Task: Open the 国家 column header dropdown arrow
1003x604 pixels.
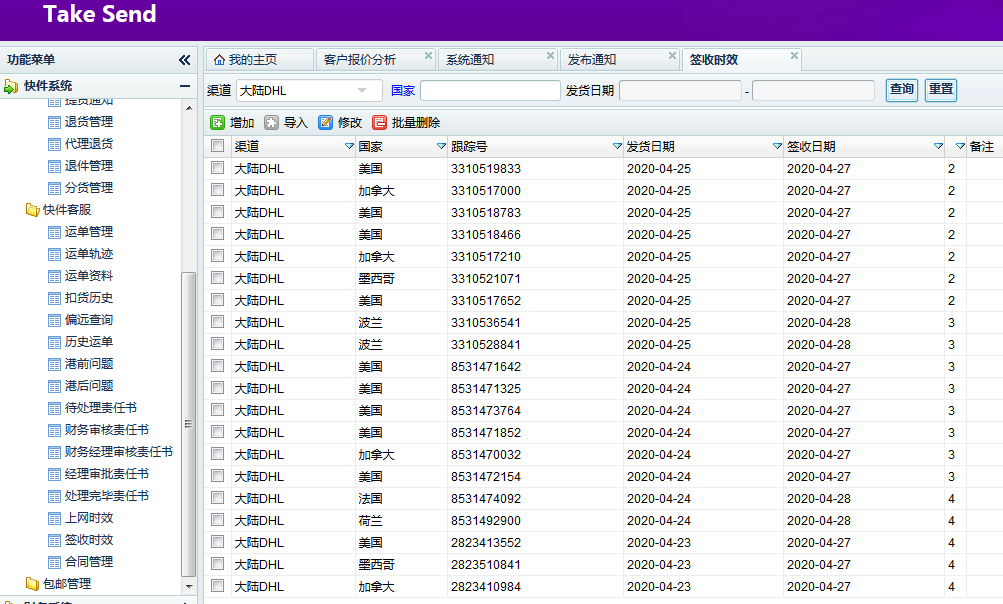Action: click(x=441, y=147)
